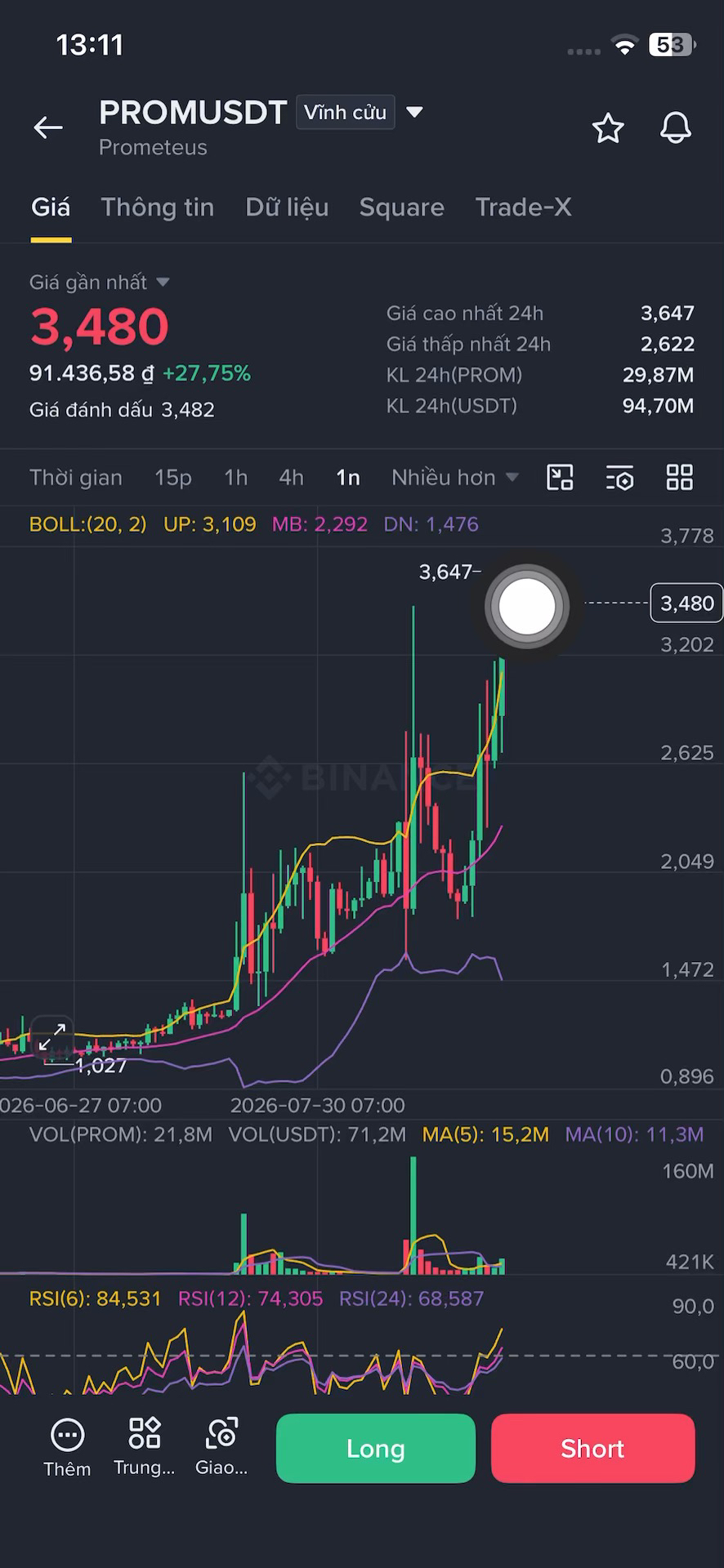Tap the back arrow icon
Image resolution: width=724 pixels, height=1568 pixels.
(48, 127)
